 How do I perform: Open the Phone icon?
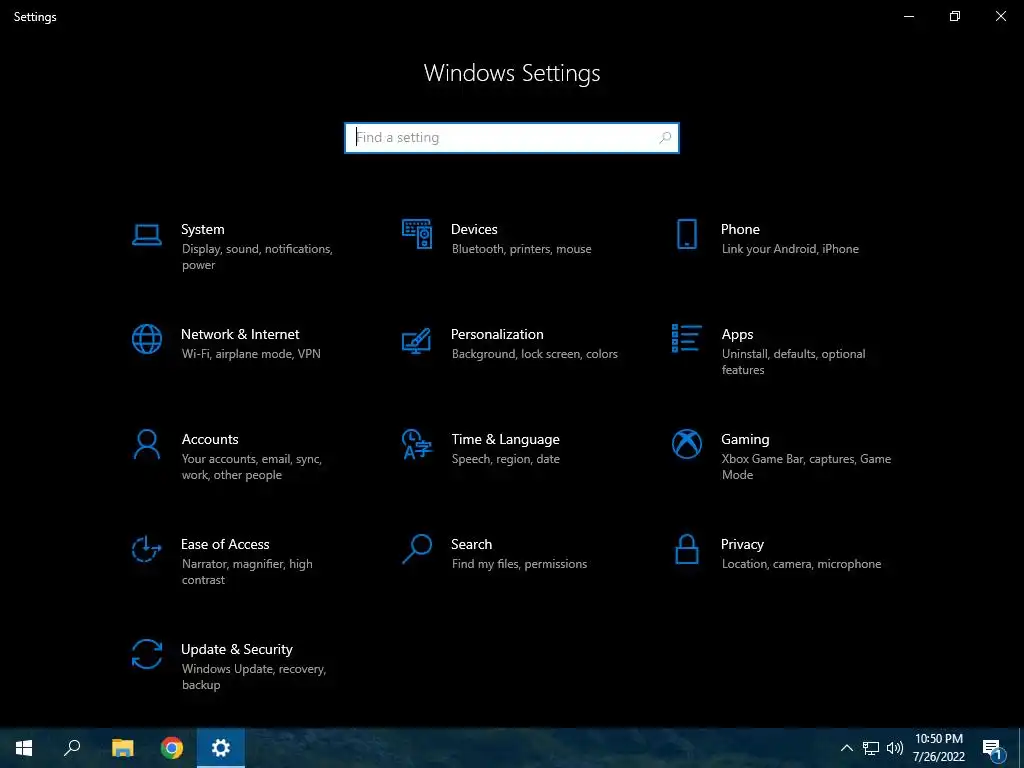[x=686, y=234]
